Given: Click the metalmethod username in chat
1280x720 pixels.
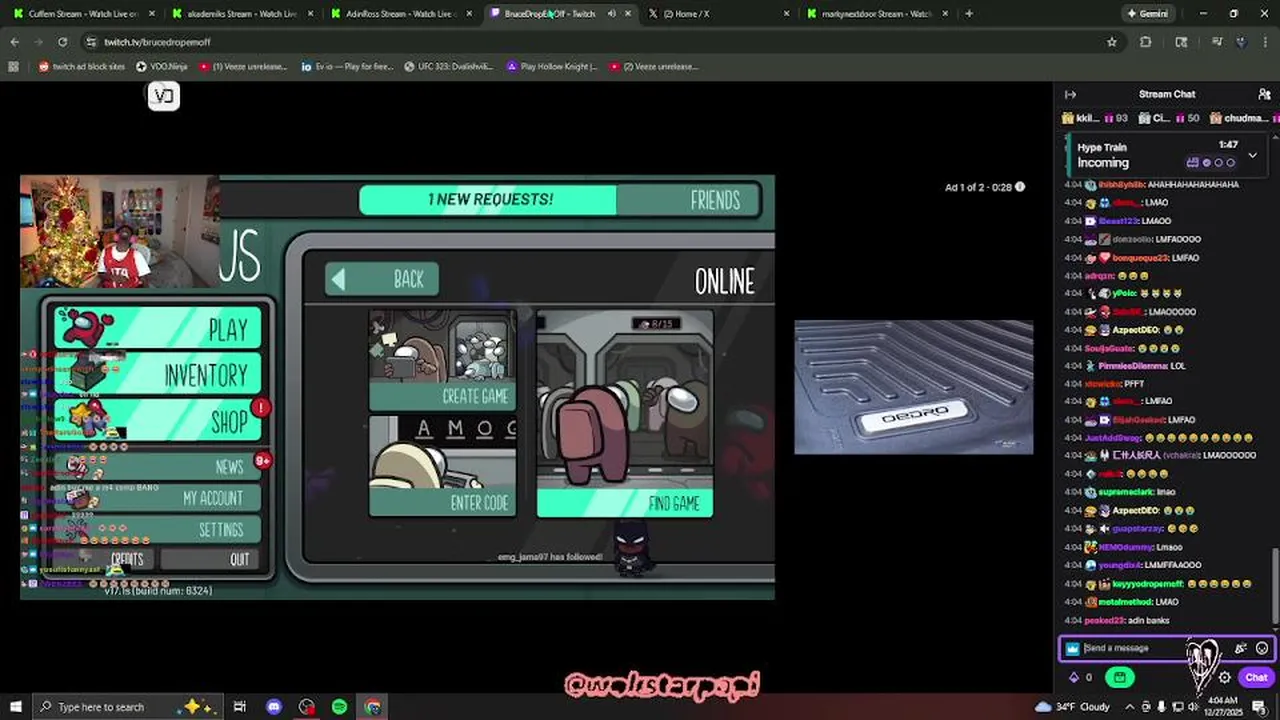Looking at the screenshot, I should pos(1125,602).
